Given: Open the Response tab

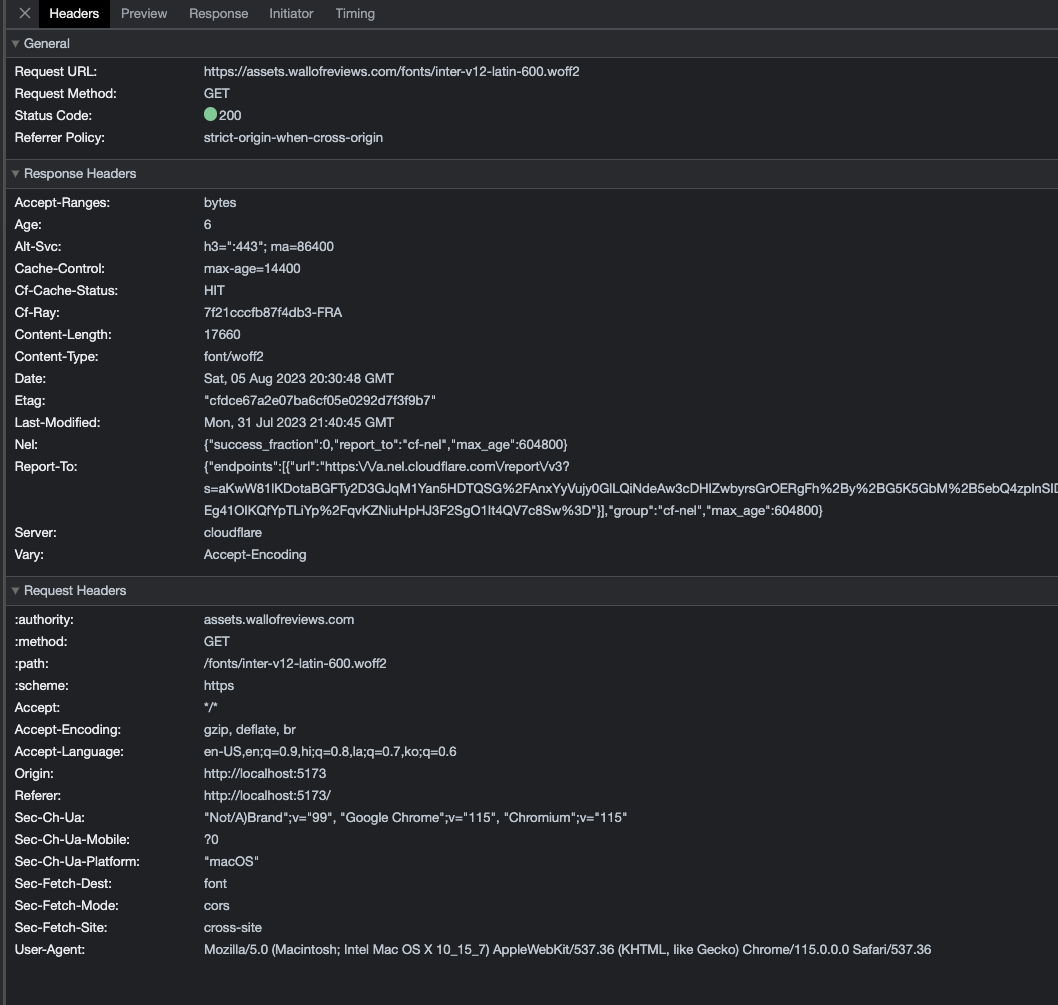Looking at the screenshot, I should click(218, 13).
